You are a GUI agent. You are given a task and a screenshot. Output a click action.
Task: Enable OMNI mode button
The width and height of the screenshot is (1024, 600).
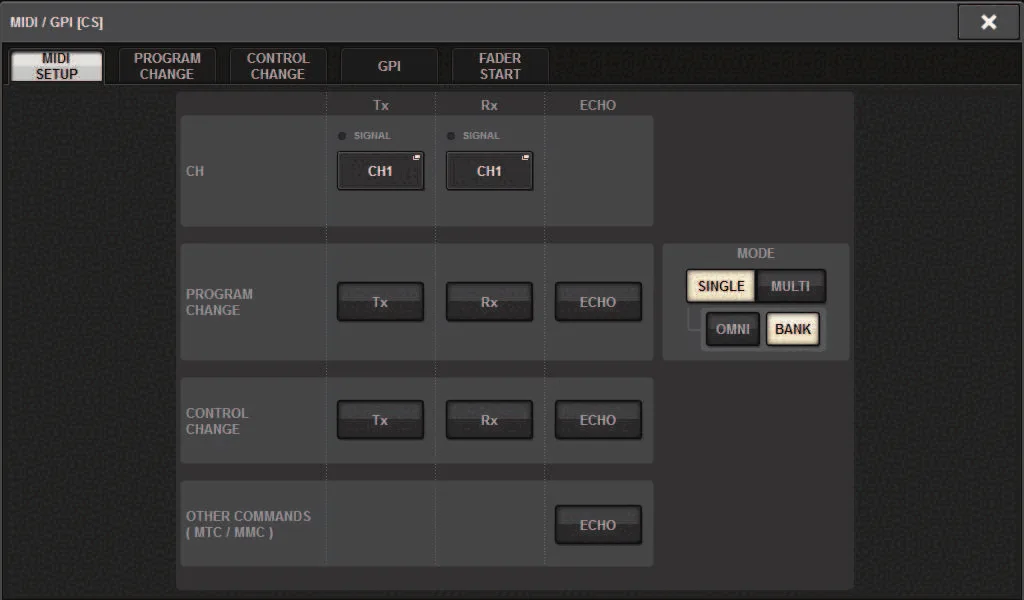coord(733,329)
